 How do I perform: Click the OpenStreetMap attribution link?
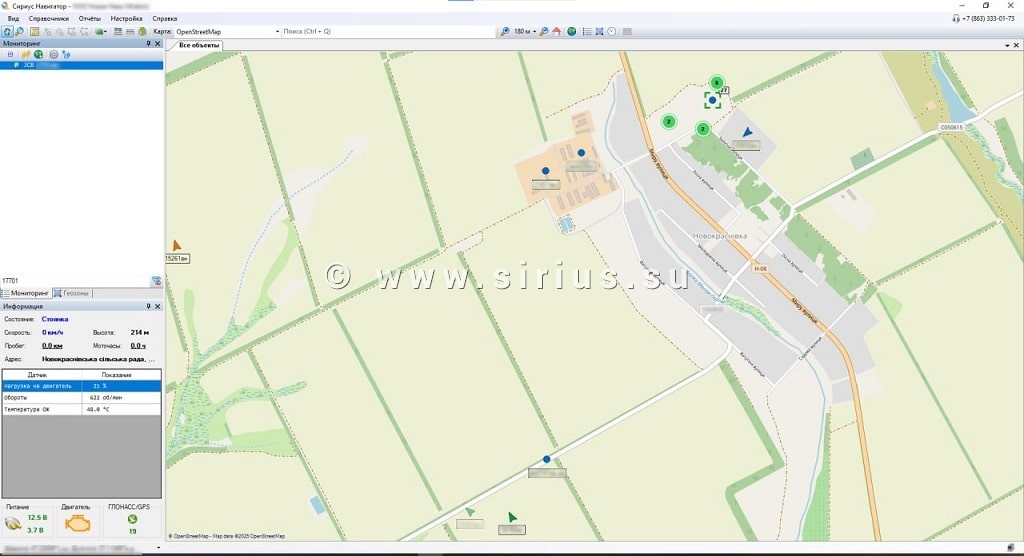tap(190, 536)
